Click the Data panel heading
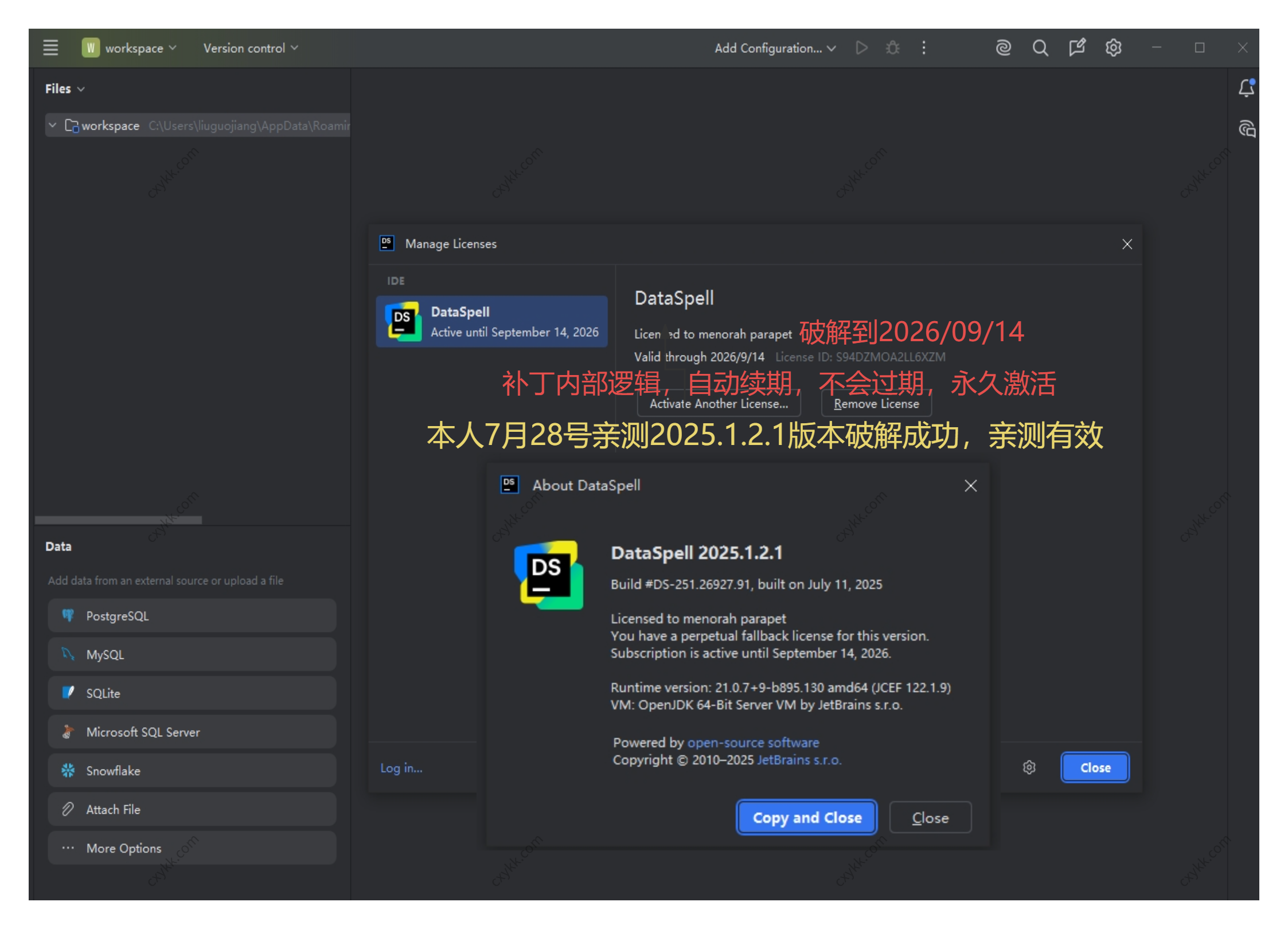The width and height of the screenshot is (1288, 929). point(58,546)
